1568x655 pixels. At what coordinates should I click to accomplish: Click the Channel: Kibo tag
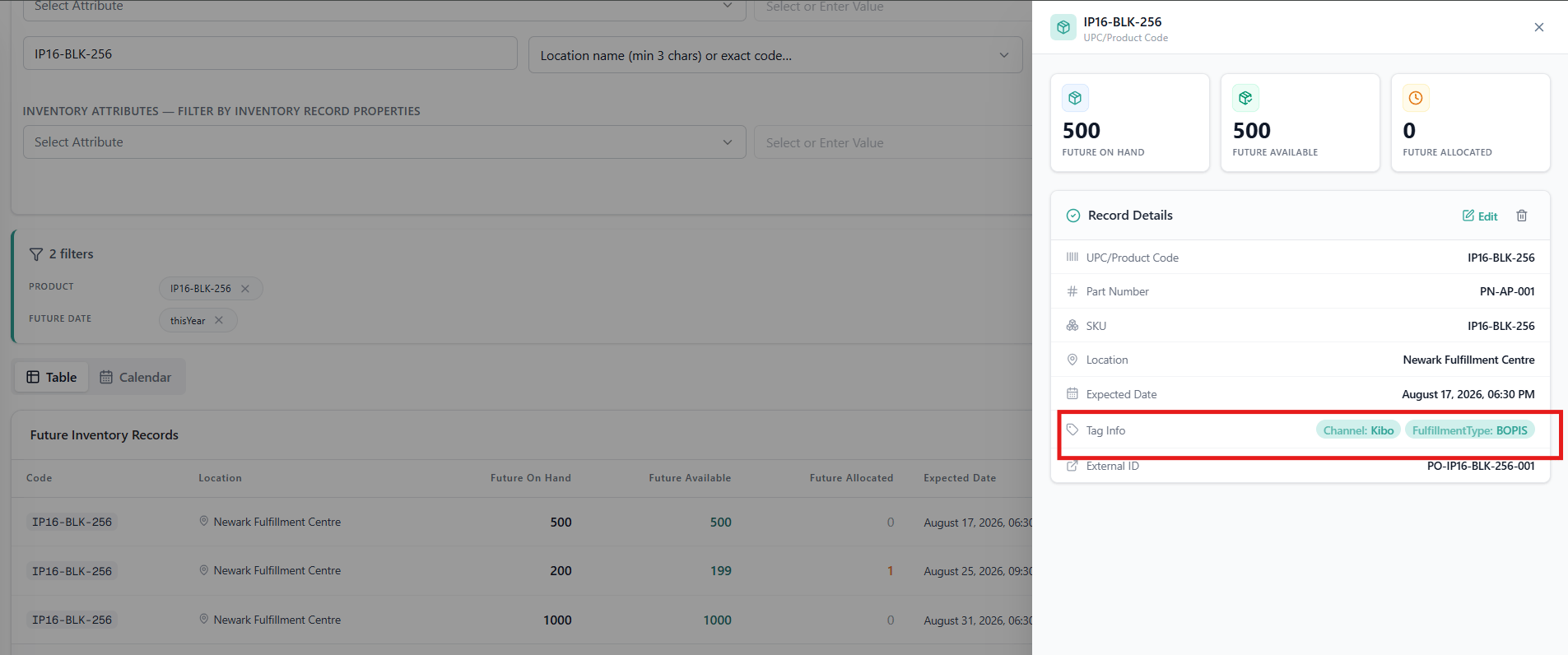click(x=1358, y=430)
